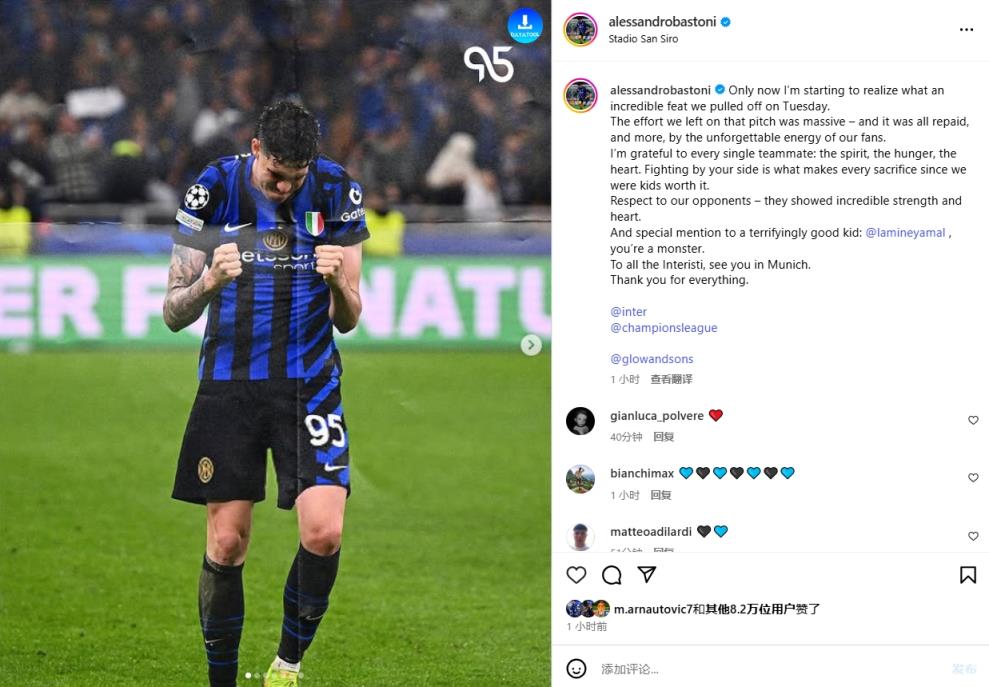
Task: Like gianluca_polvere's comment
Action: coord(973,420)
